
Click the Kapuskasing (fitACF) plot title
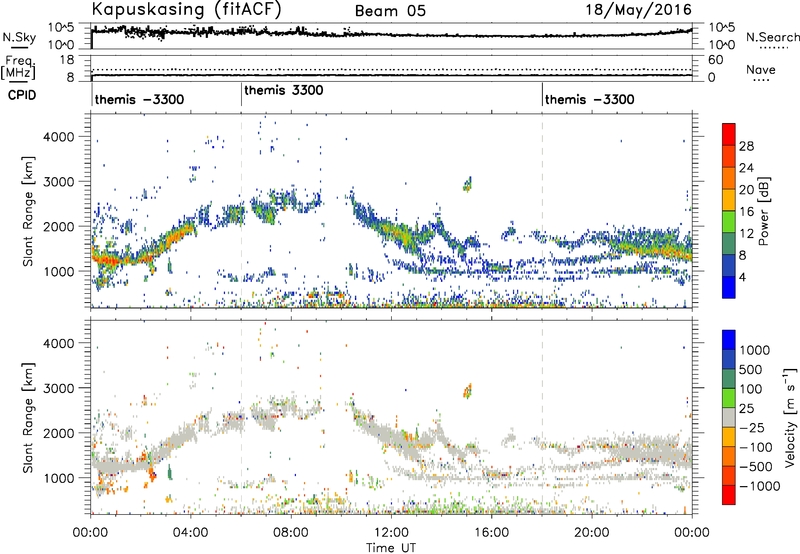pyautogui.click(x=186, y=9)
